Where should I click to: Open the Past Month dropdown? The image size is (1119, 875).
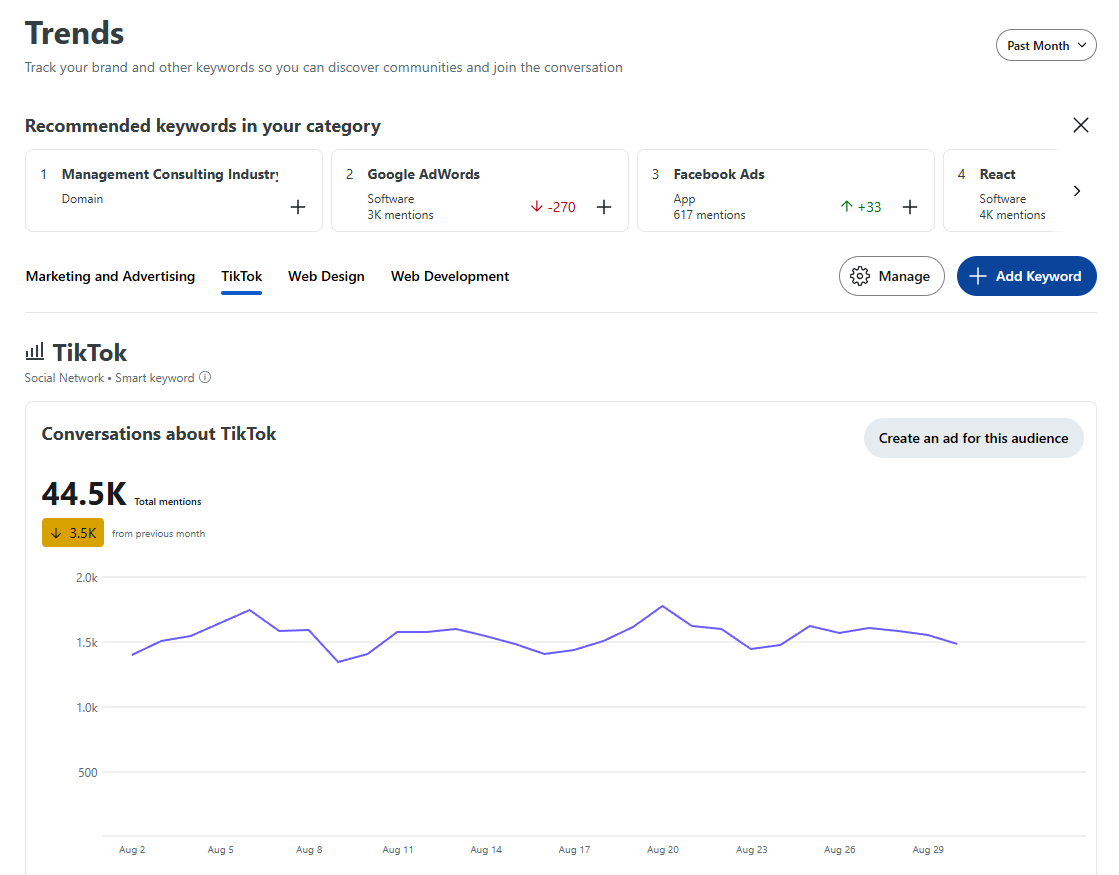1045,45
